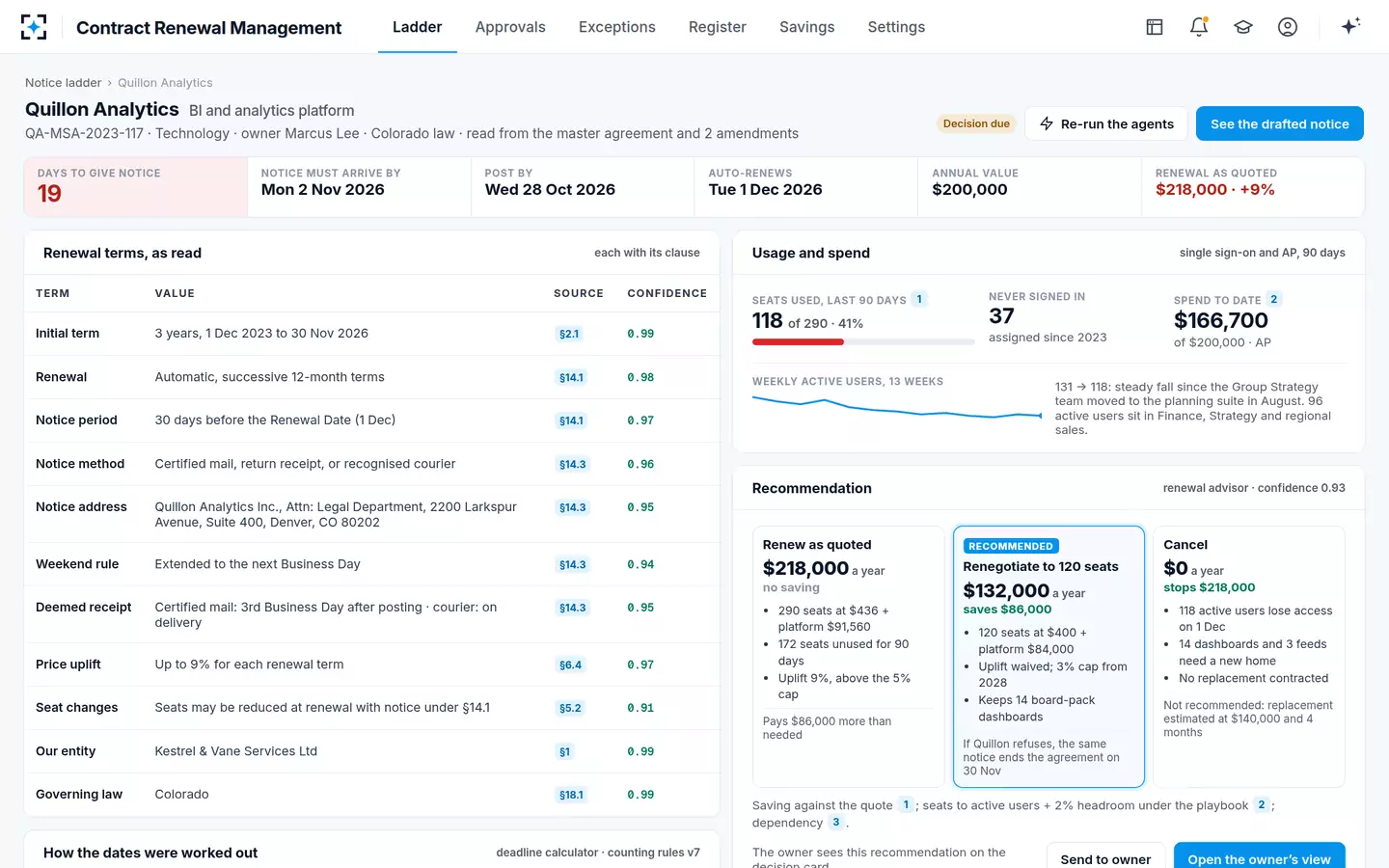Click the Quillon Analytics page heading
Image resolution: width=1389 pixels, height=868 pixels.
pyautogui.click(x=102, y=109)
